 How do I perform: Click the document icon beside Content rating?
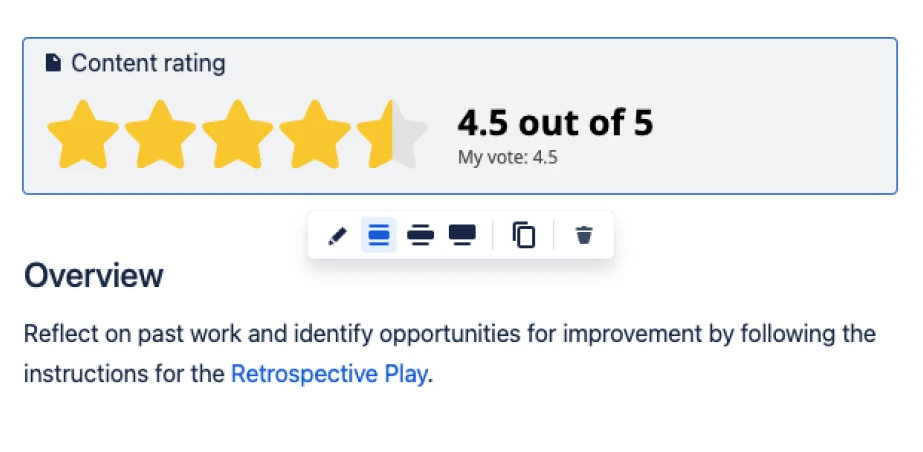pos(54,62)
